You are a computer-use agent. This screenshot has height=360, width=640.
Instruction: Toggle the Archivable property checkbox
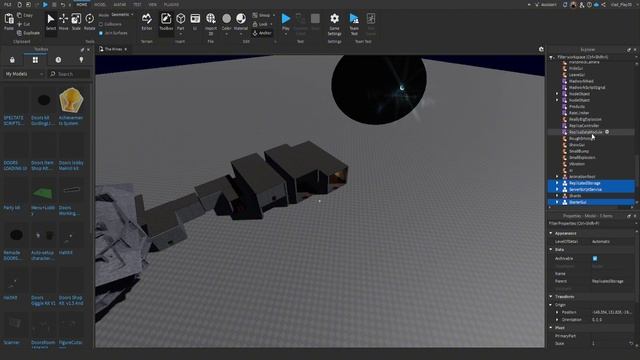[x=595, y=258]
